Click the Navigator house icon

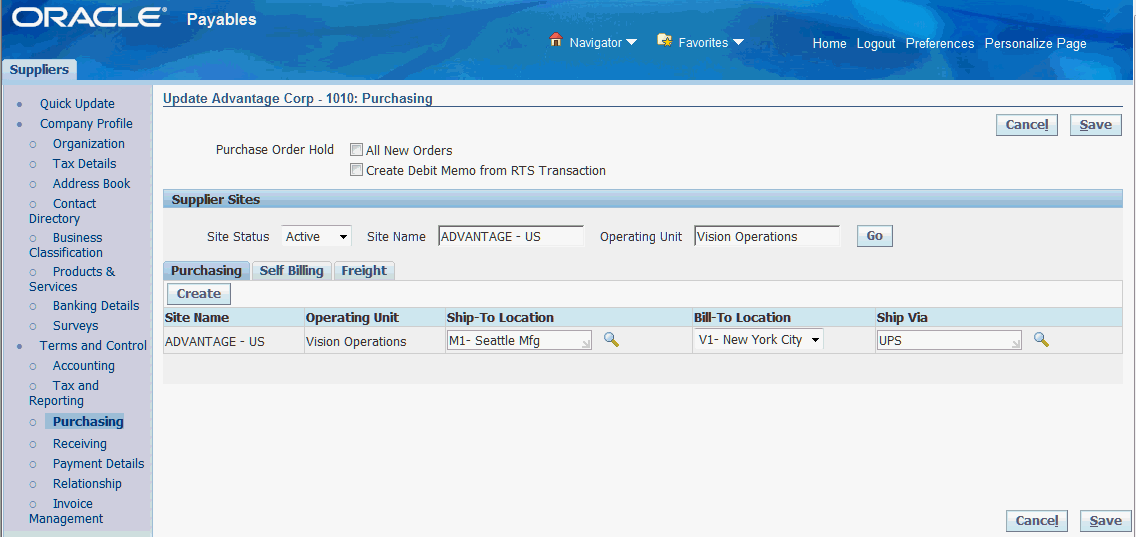[556, 40]
